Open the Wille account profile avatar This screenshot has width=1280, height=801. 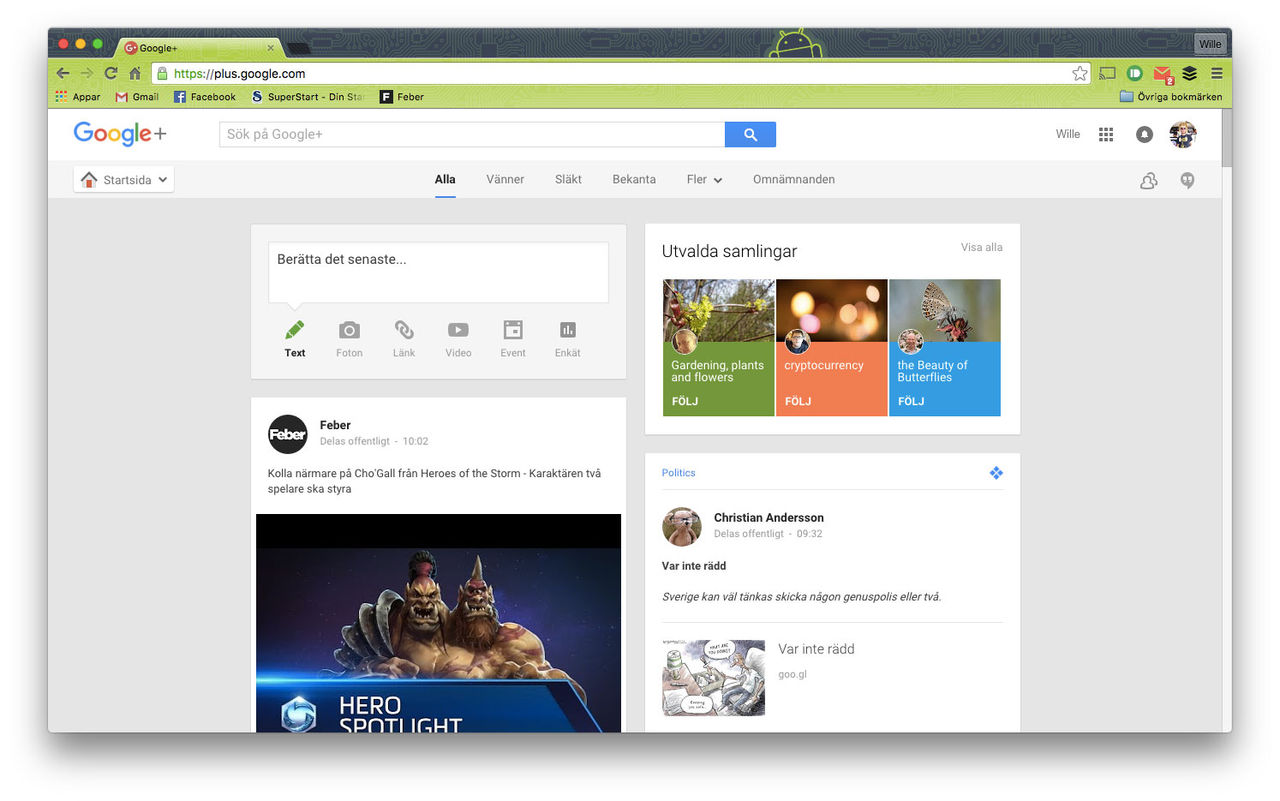[1183, 134]
